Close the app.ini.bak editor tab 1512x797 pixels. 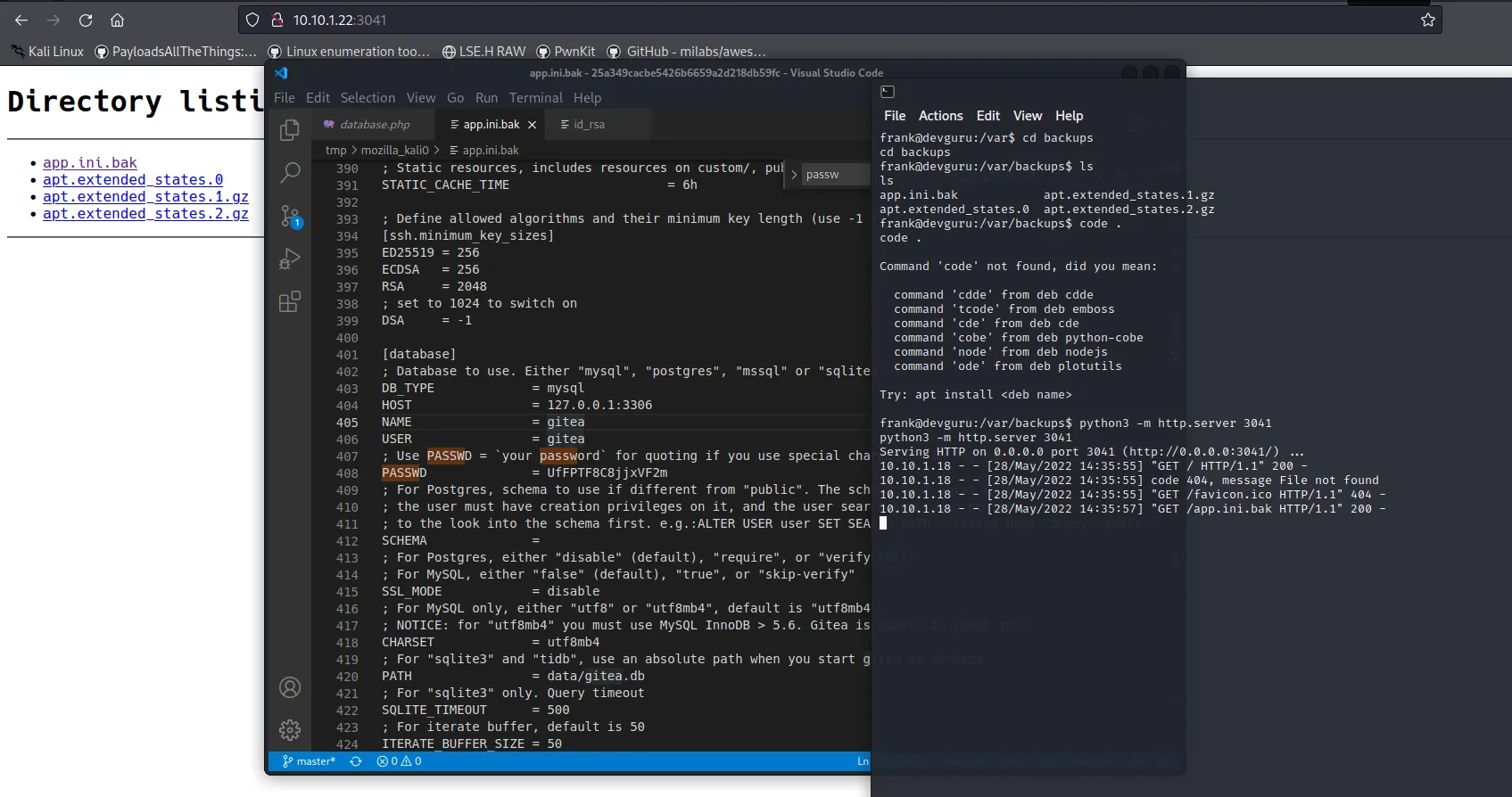click(x=533, y=125)
